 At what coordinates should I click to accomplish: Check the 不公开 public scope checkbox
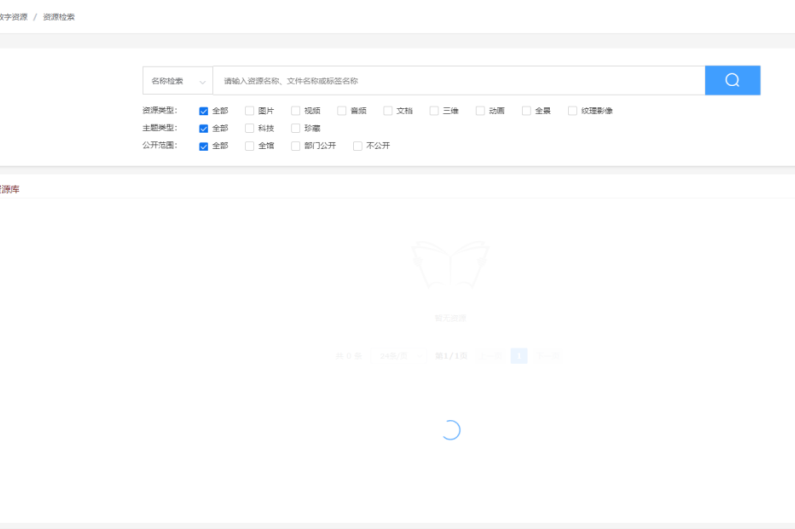tap(357, 146)
